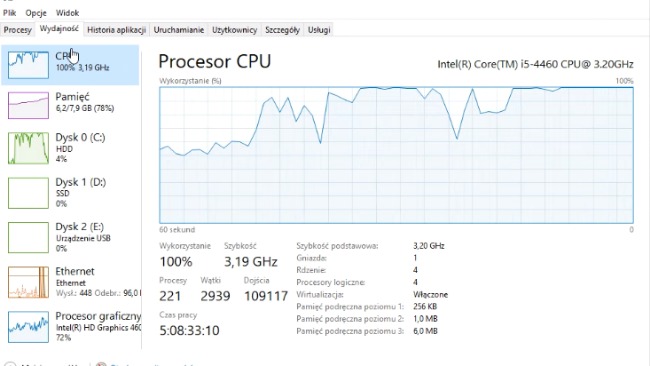Go to the Uruchamianie tab
The width and height of the screenshot is (650, 366).
(x=179, y=30)
